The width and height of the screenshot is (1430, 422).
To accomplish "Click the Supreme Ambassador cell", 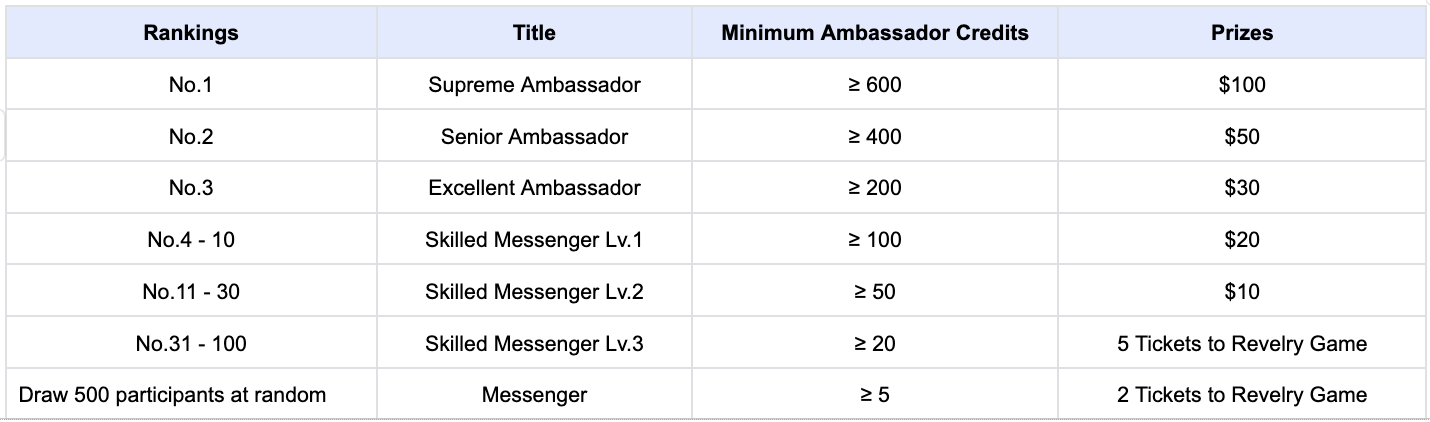I will (534, 85).
